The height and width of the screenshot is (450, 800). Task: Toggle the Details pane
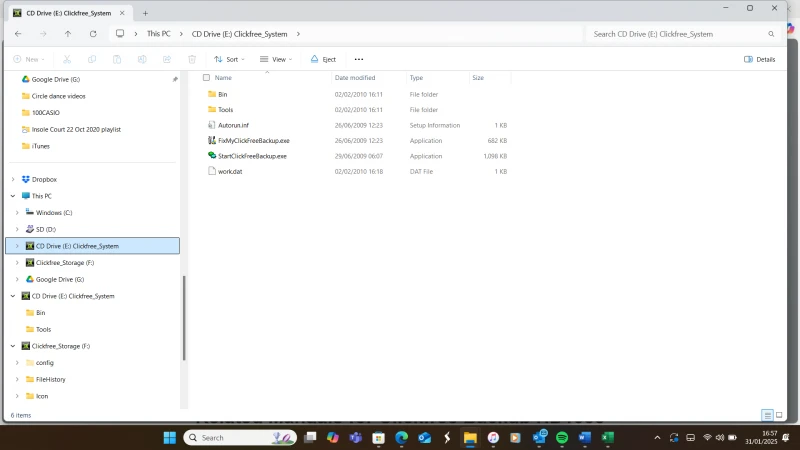pyautogui.click(x=760, y=59)
